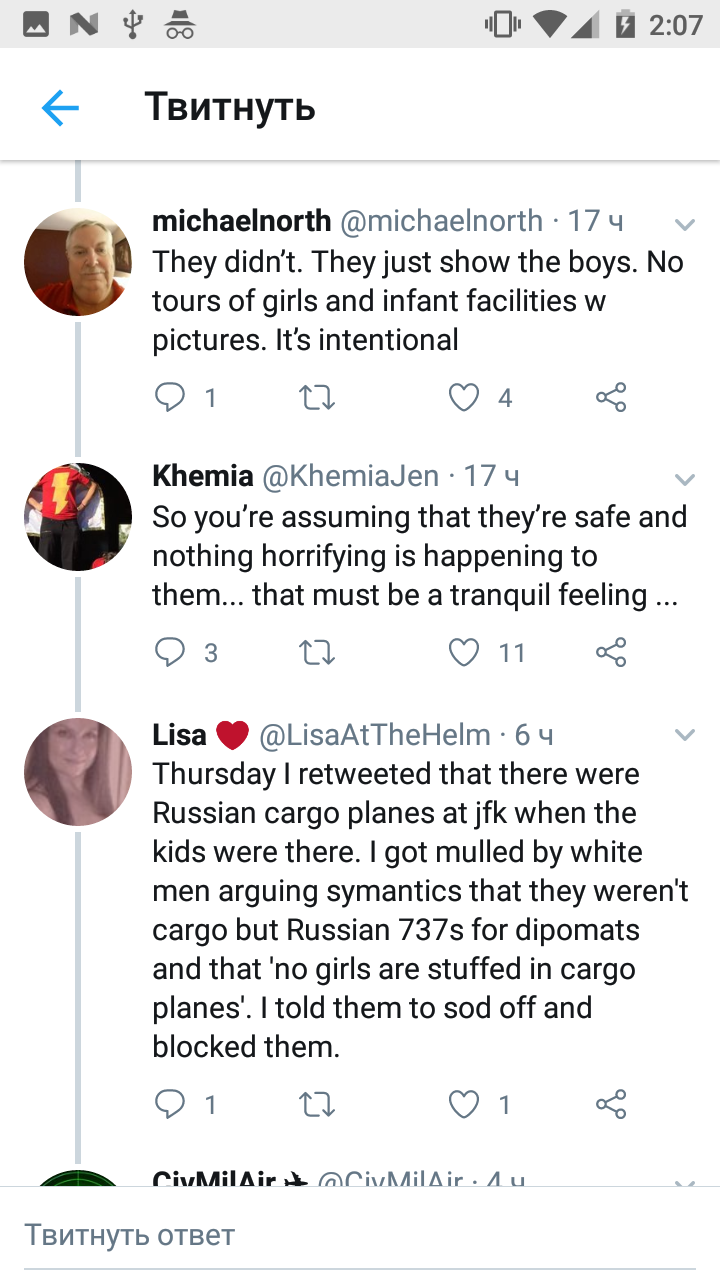Screen dimensions: 720x1280
Task: Retweet Khemia's tweet
Action: 318,653
